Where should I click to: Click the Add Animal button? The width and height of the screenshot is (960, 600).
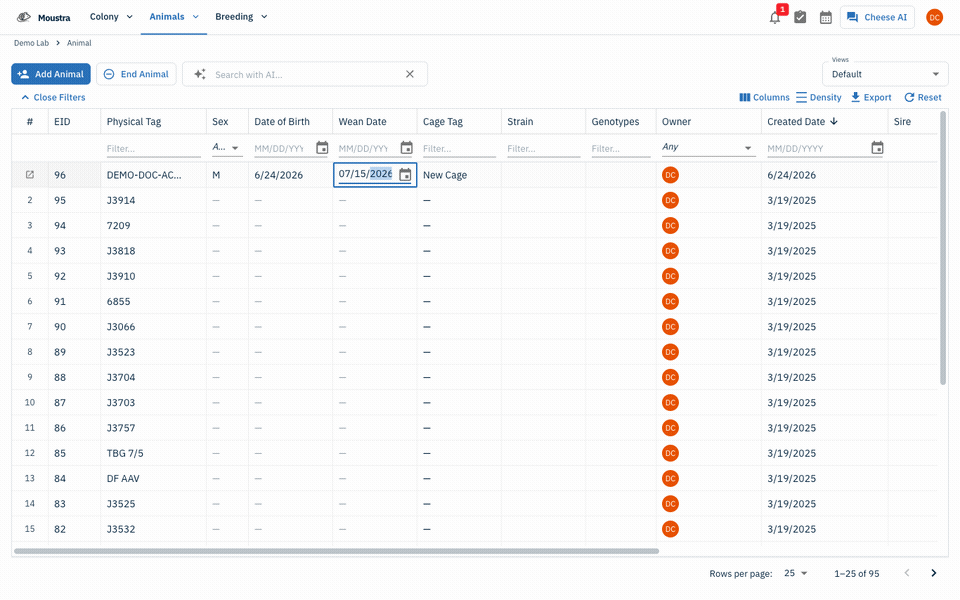point(51,74)
